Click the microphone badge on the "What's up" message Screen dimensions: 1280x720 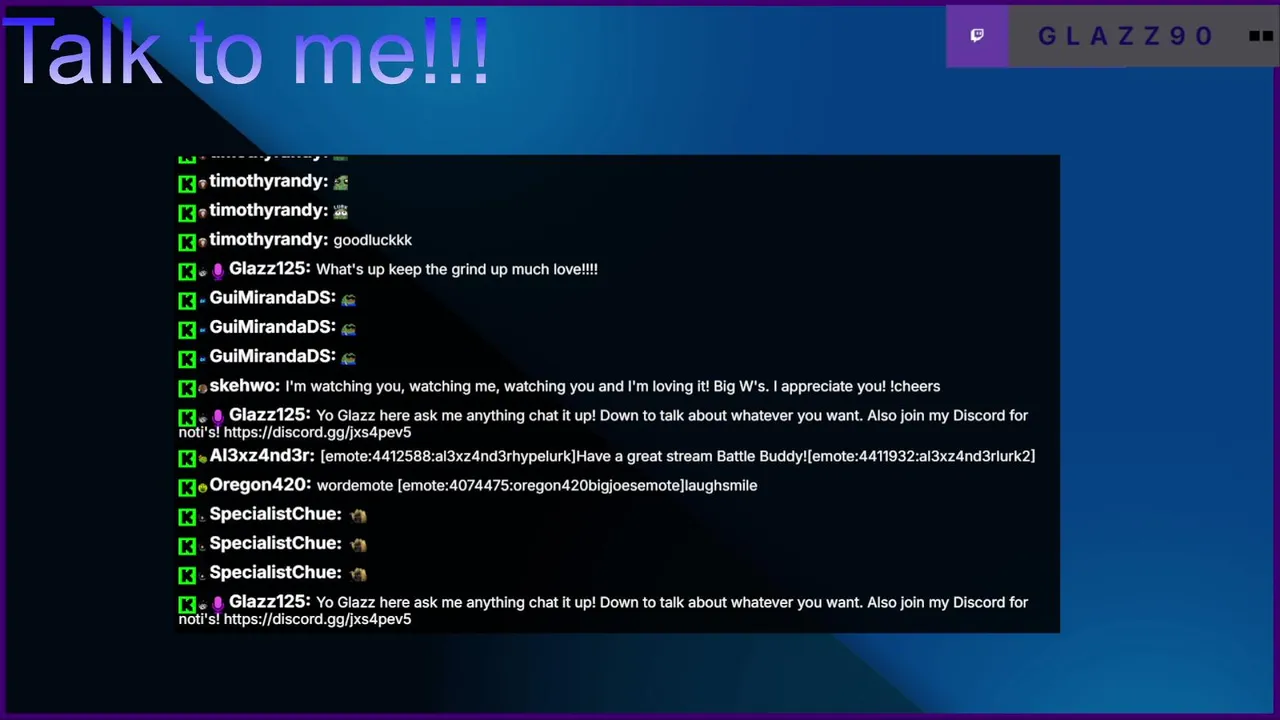[218, 271]
